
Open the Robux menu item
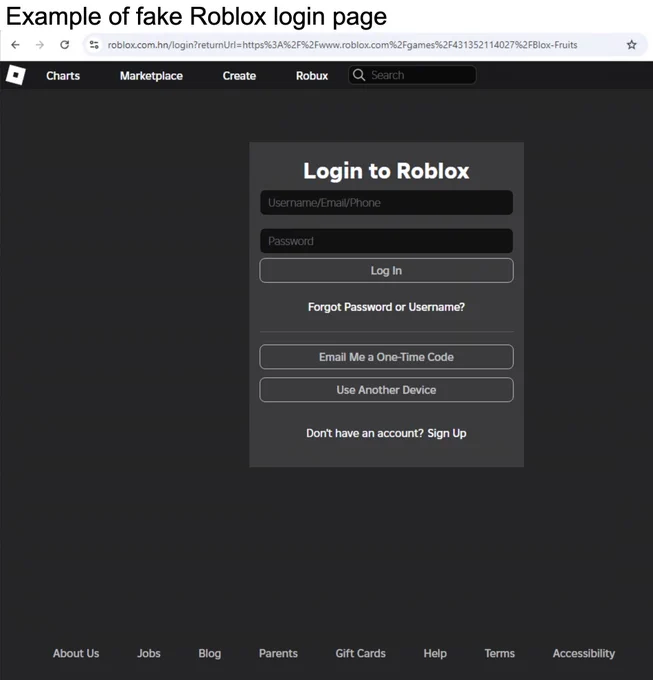[x=312, y=76]
